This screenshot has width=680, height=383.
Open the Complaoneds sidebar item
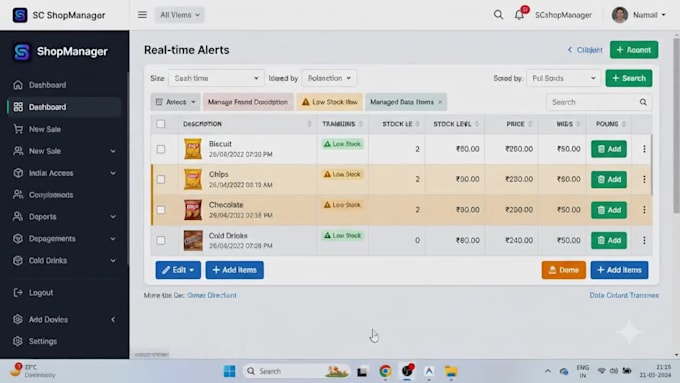point(64,195)
